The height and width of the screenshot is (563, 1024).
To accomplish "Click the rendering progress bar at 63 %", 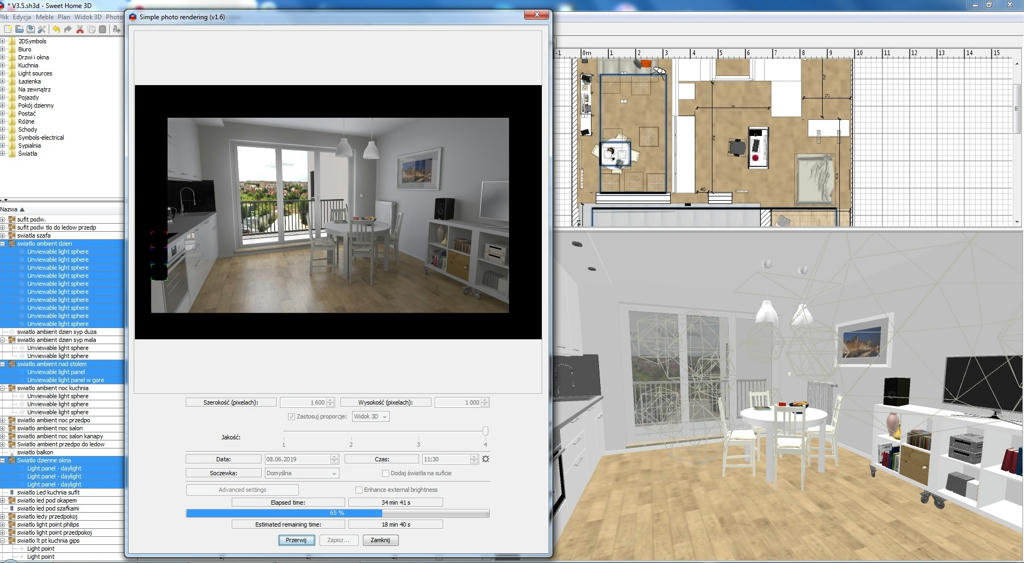I will point(338,513).
